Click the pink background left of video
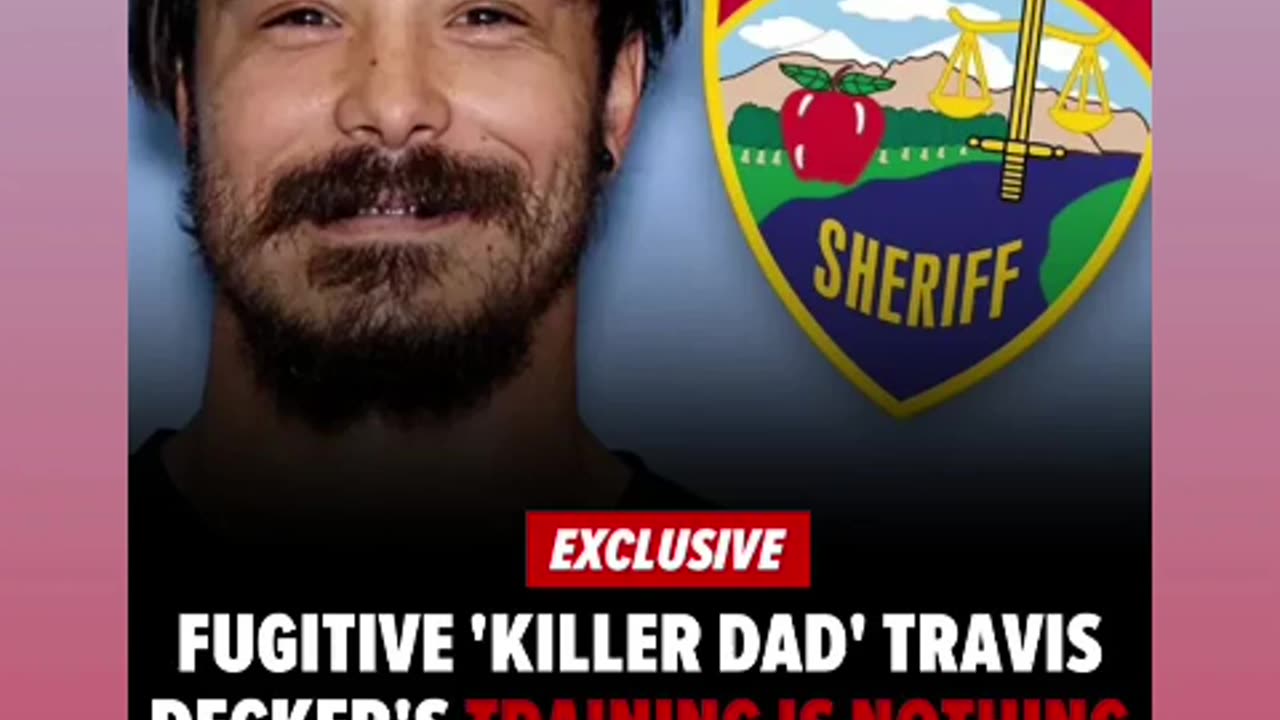The height and width of the screenshot is (720, 1280). pyautogui.click(x=64, y=360)
